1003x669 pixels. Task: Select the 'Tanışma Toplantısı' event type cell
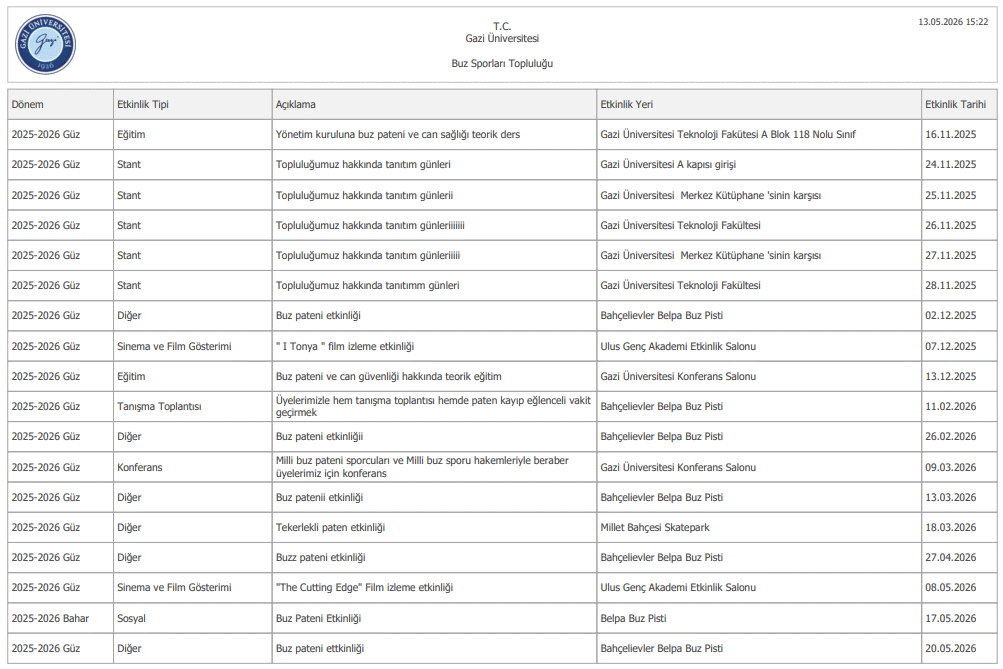(x=193, y=406)
